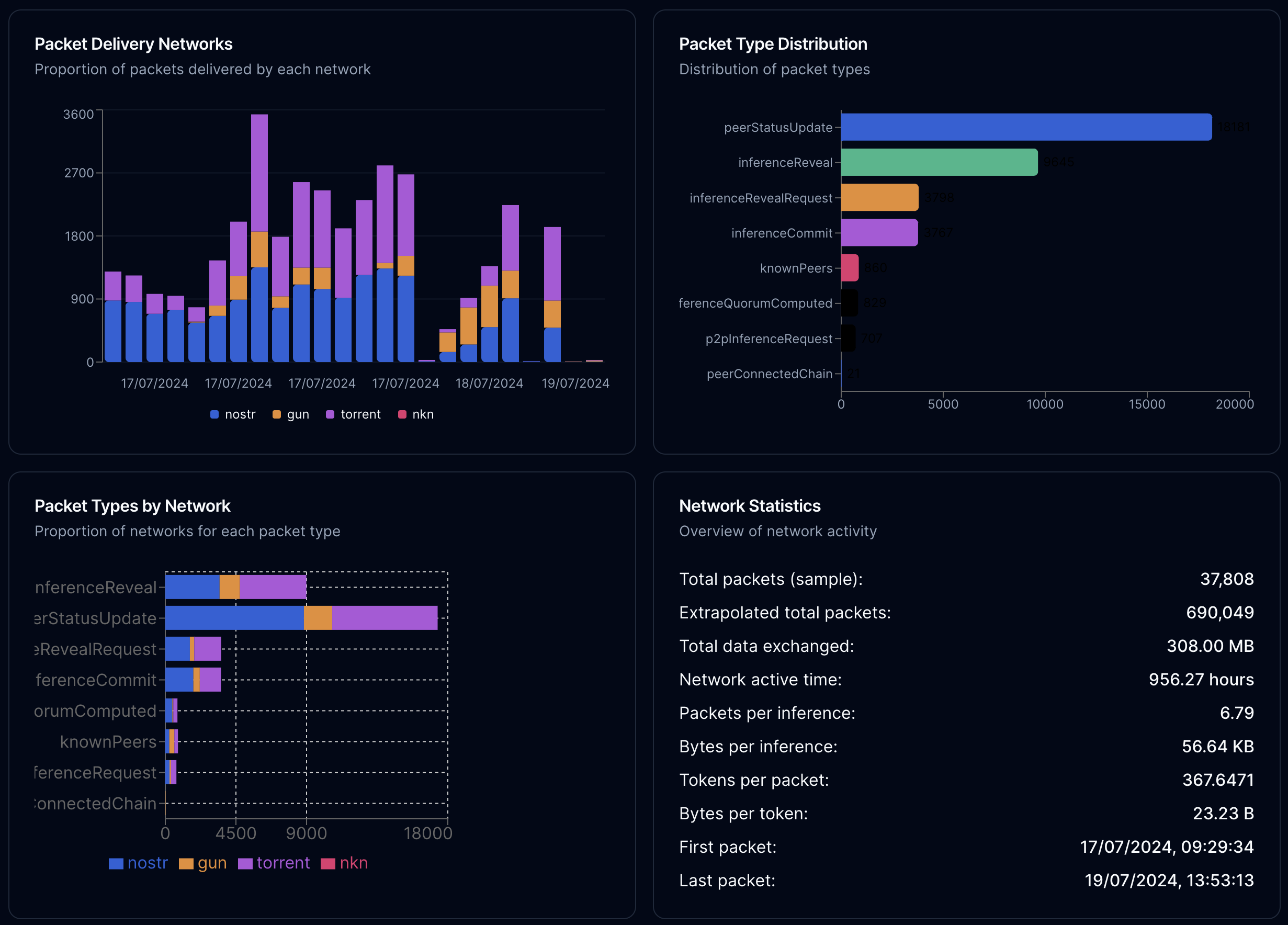Click nostr segment of erStatusUpdate stacked bar
The image size is (1288, 925).
[x=234, y=618]
